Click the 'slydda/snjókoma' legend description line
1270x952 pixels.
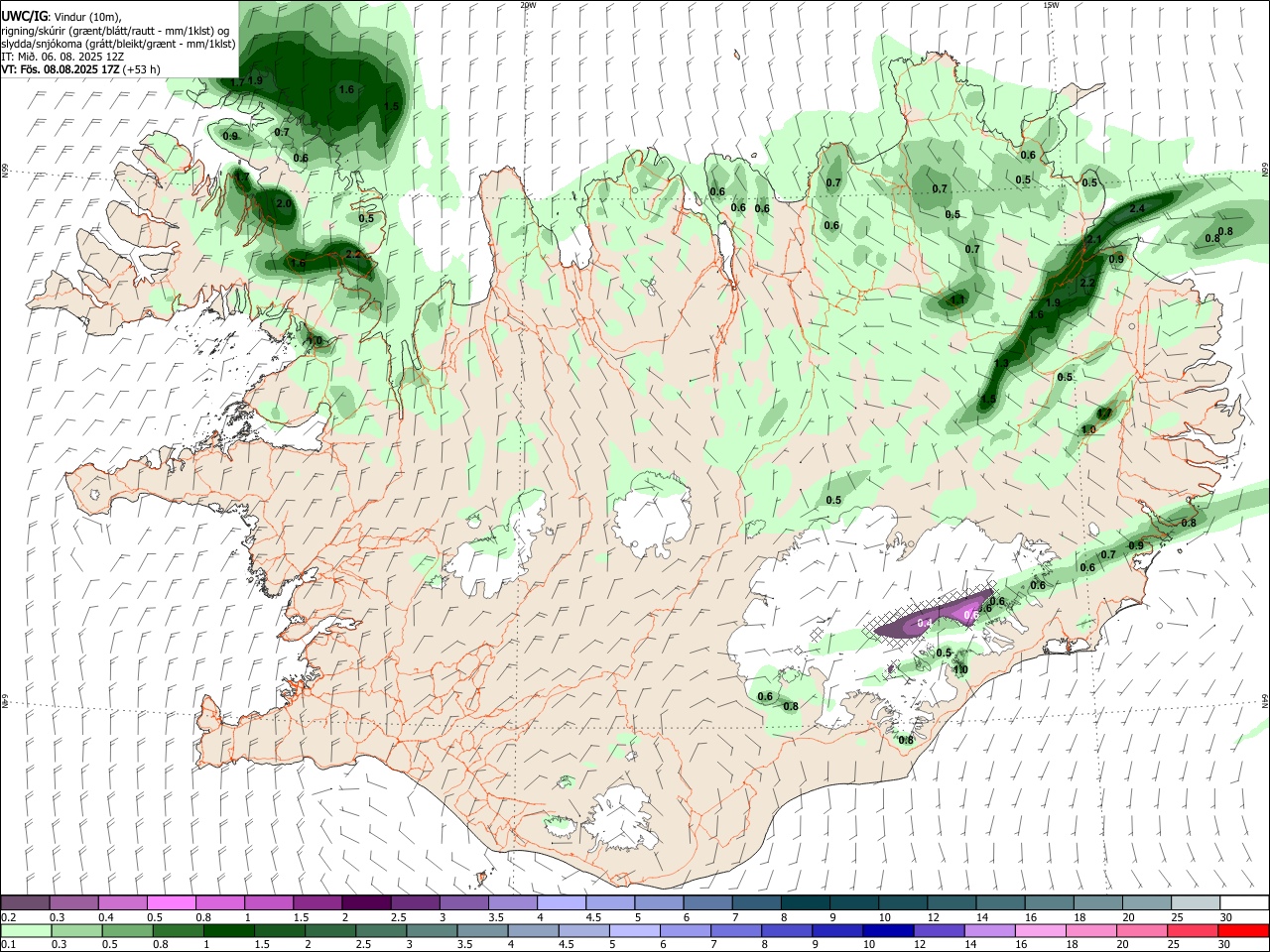pyautogui.click(x=118, y=44)
